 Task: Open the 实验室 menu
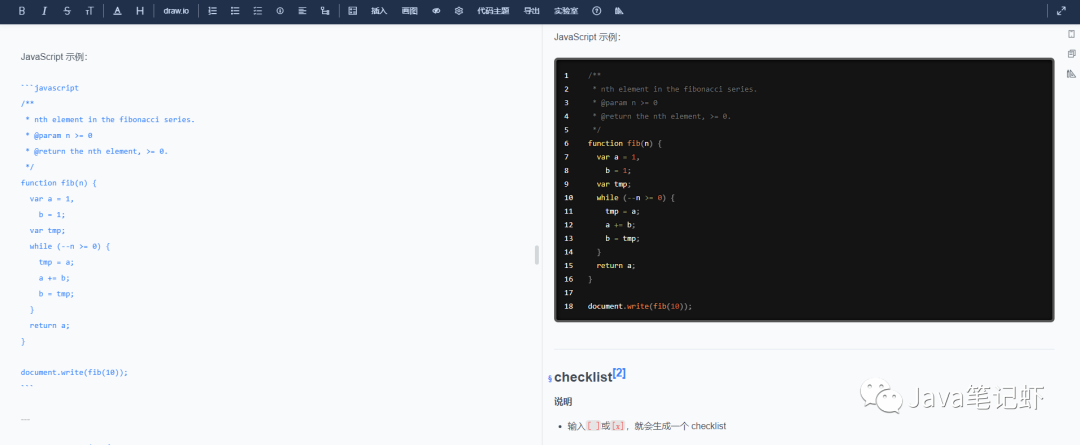tap(566, 11)
